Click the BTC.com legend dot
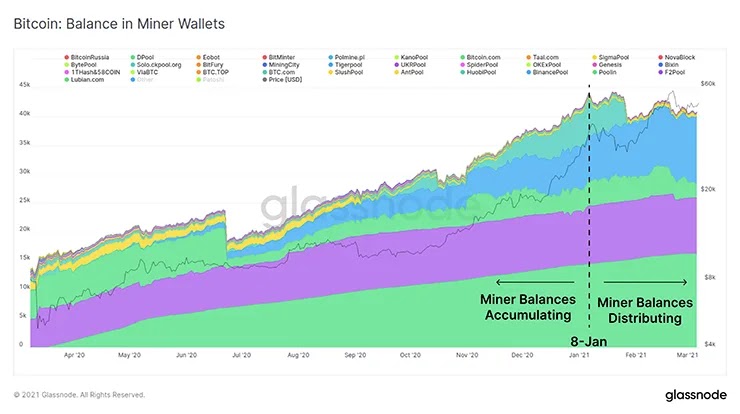The width and height of the screenshot is (740, 414). [x=265, y=72]
